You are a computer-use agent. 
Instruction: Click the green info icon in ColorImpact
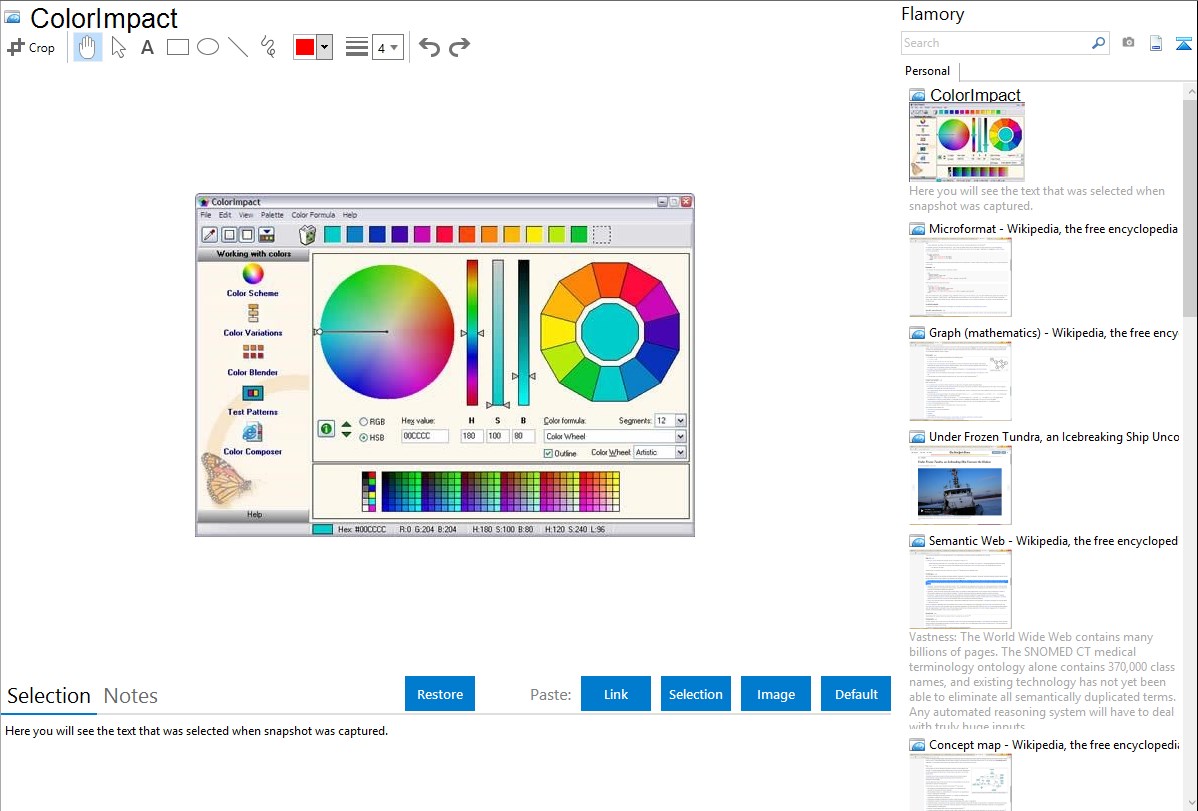[326, 429]
